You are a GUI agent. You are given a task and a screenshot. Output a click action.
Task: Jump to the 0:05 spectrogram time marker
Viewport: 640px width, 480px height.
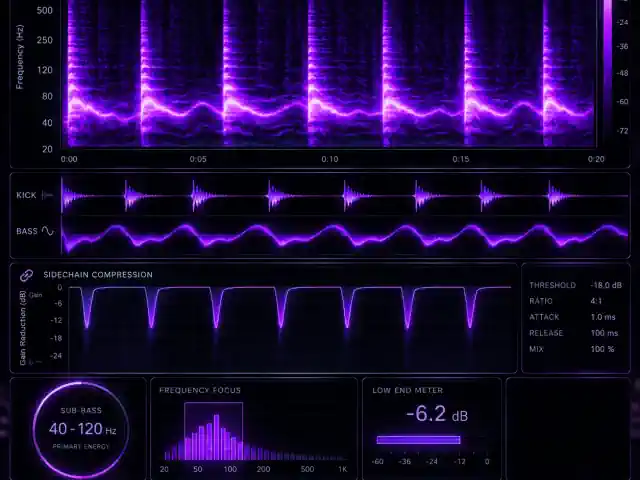point(198,159)
